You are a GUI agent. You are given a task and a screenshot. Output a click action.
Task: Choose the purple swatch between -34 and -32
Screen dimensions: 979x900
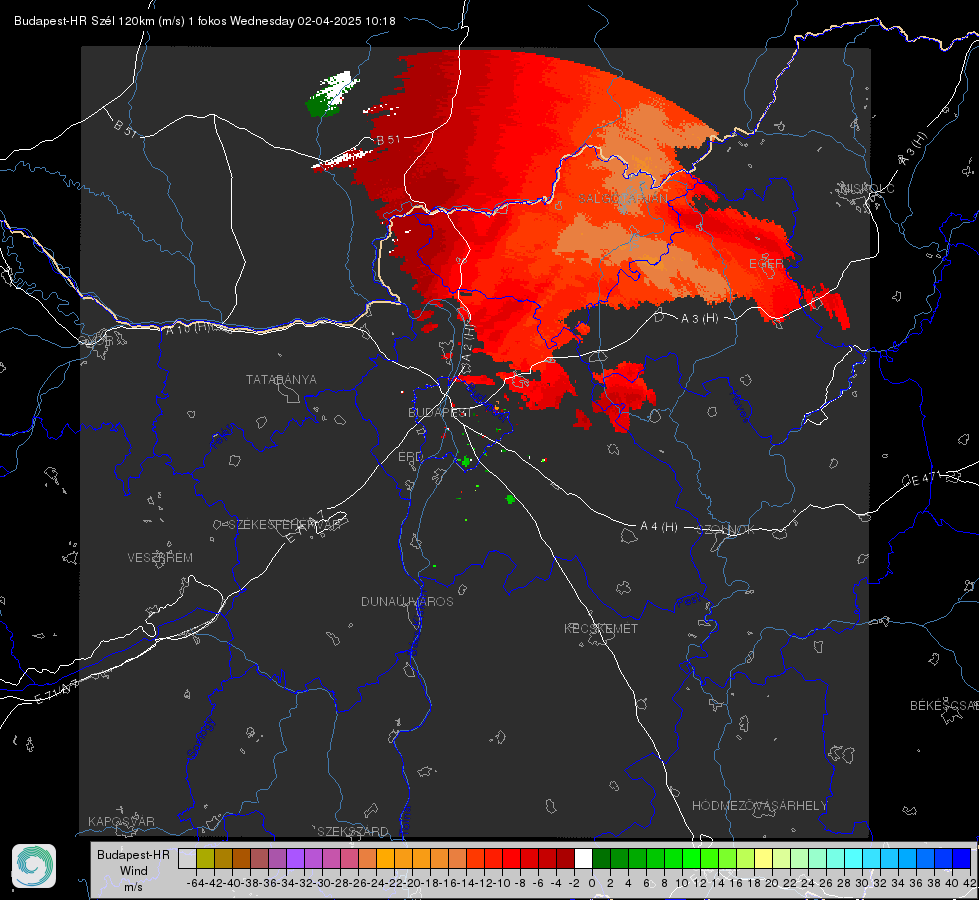[295, 859]
